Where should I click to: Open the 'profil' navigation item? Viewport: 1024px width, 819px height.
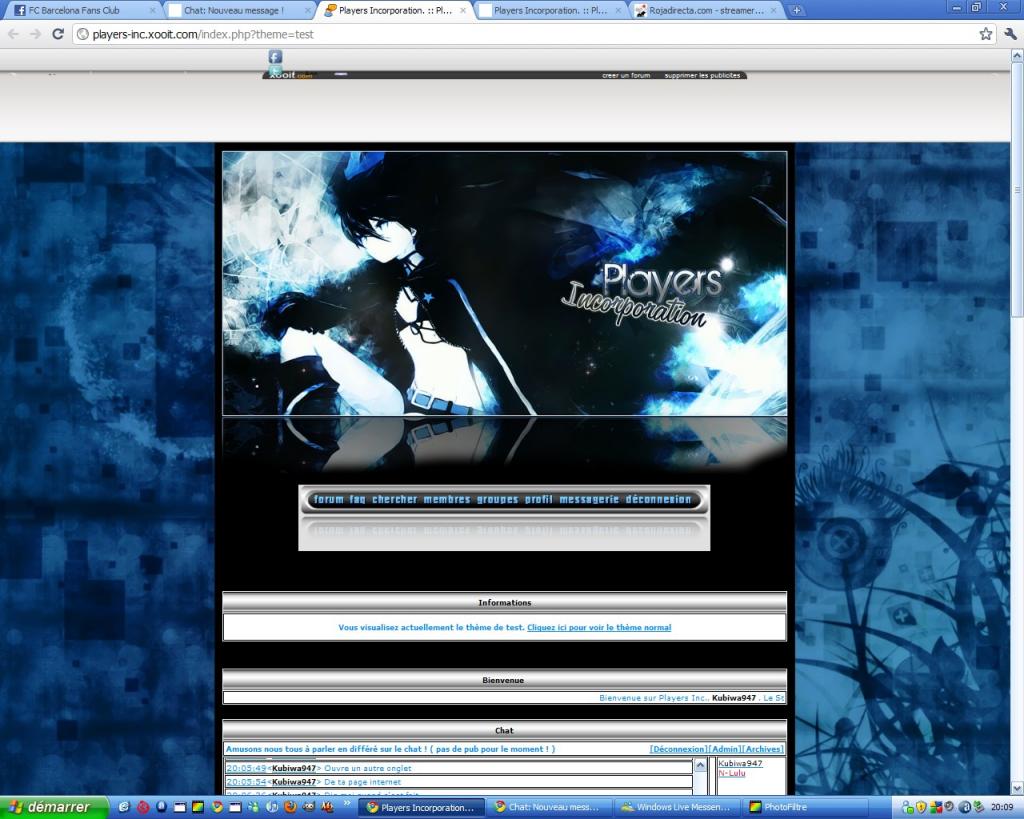tap(539, 500)
